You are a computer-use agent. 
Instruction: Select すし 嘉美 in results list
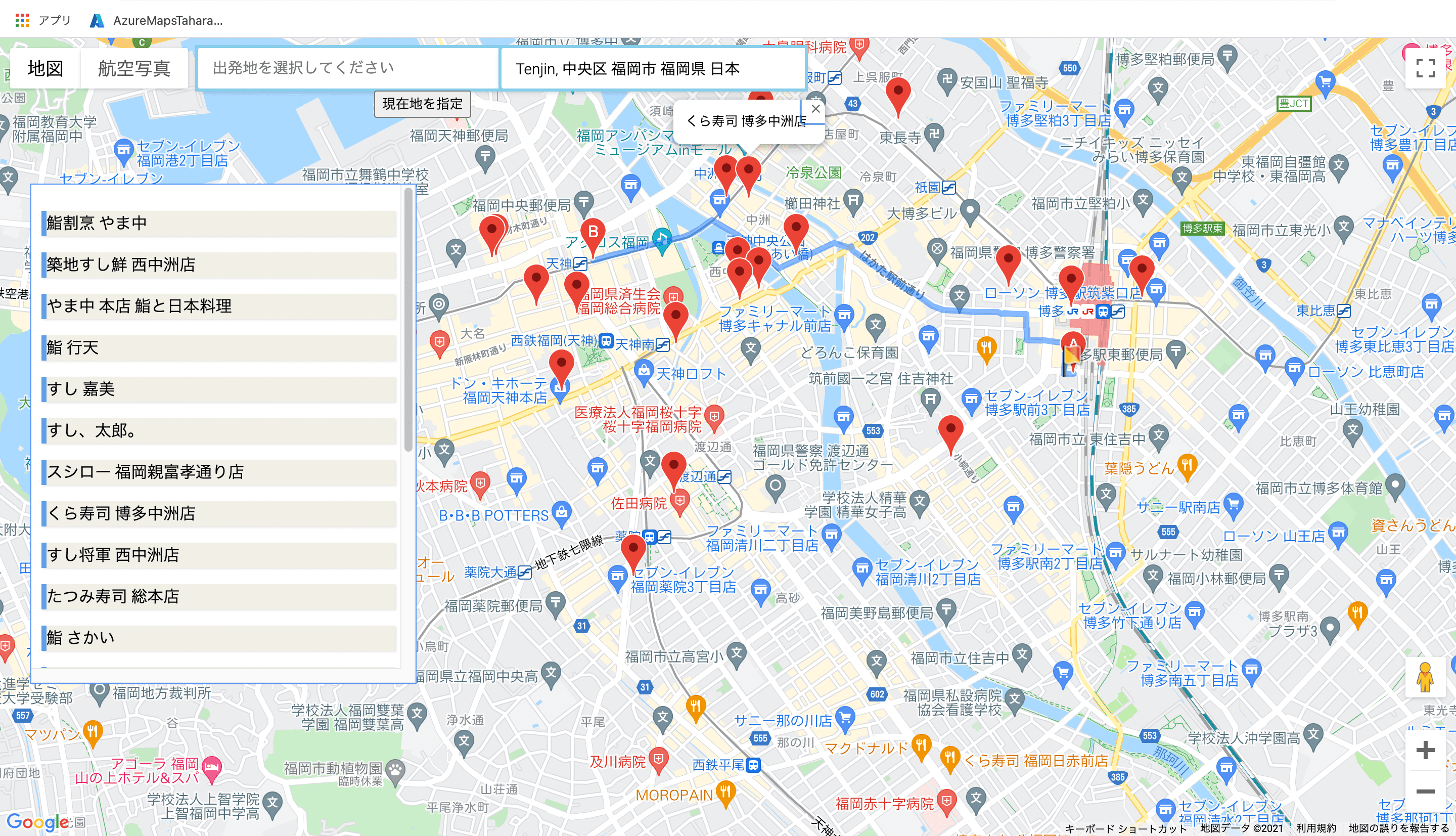(219, 389)
